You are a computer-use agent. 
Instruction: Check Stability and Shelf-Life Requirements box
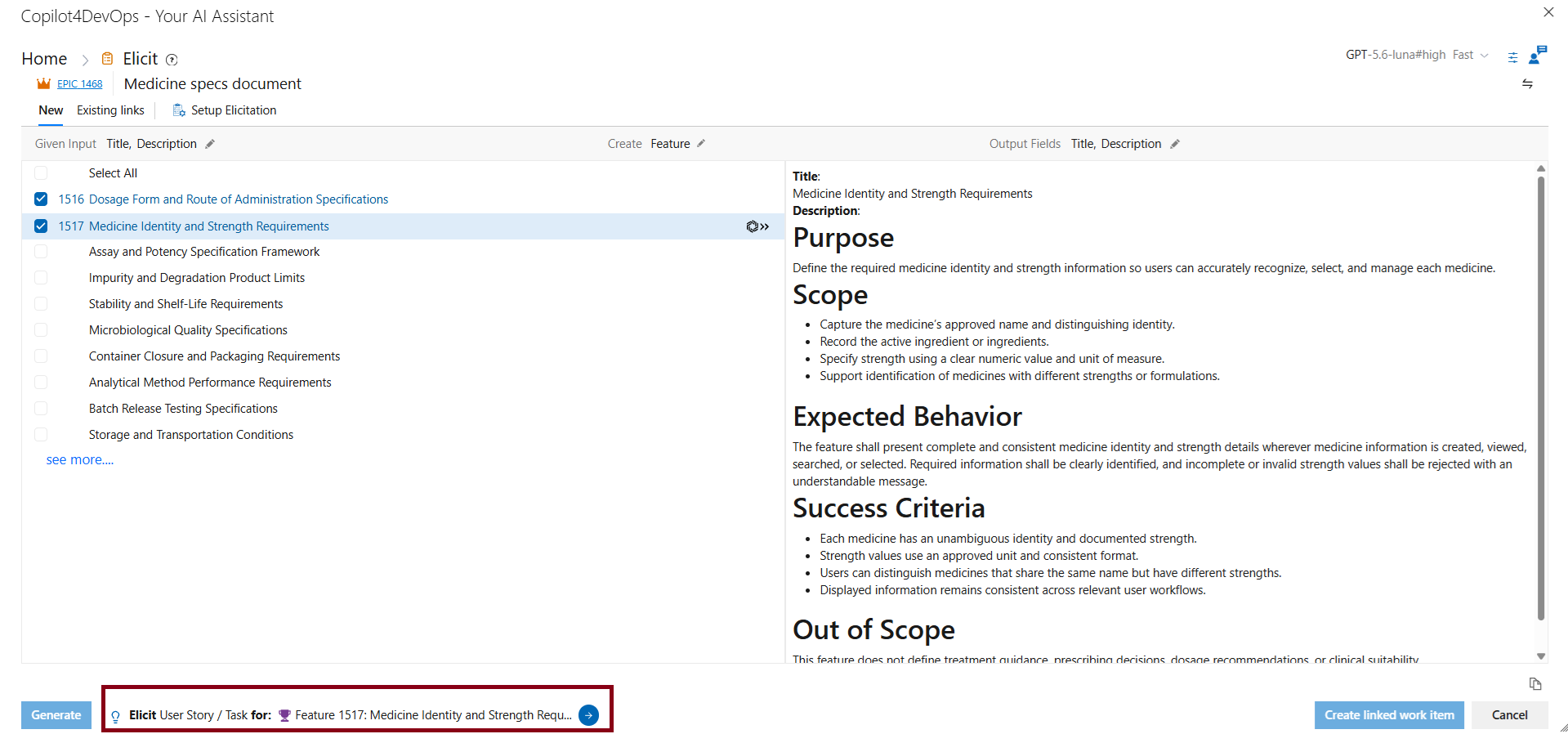pyautogui.click(x=41, y=304)
